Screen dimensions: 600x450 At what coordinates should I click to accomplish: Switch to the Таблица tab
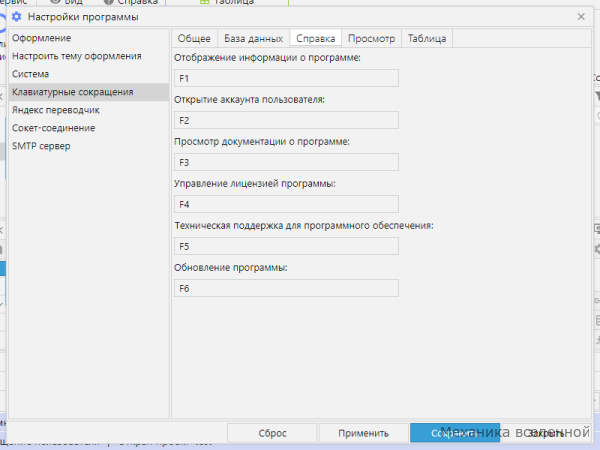427,39
